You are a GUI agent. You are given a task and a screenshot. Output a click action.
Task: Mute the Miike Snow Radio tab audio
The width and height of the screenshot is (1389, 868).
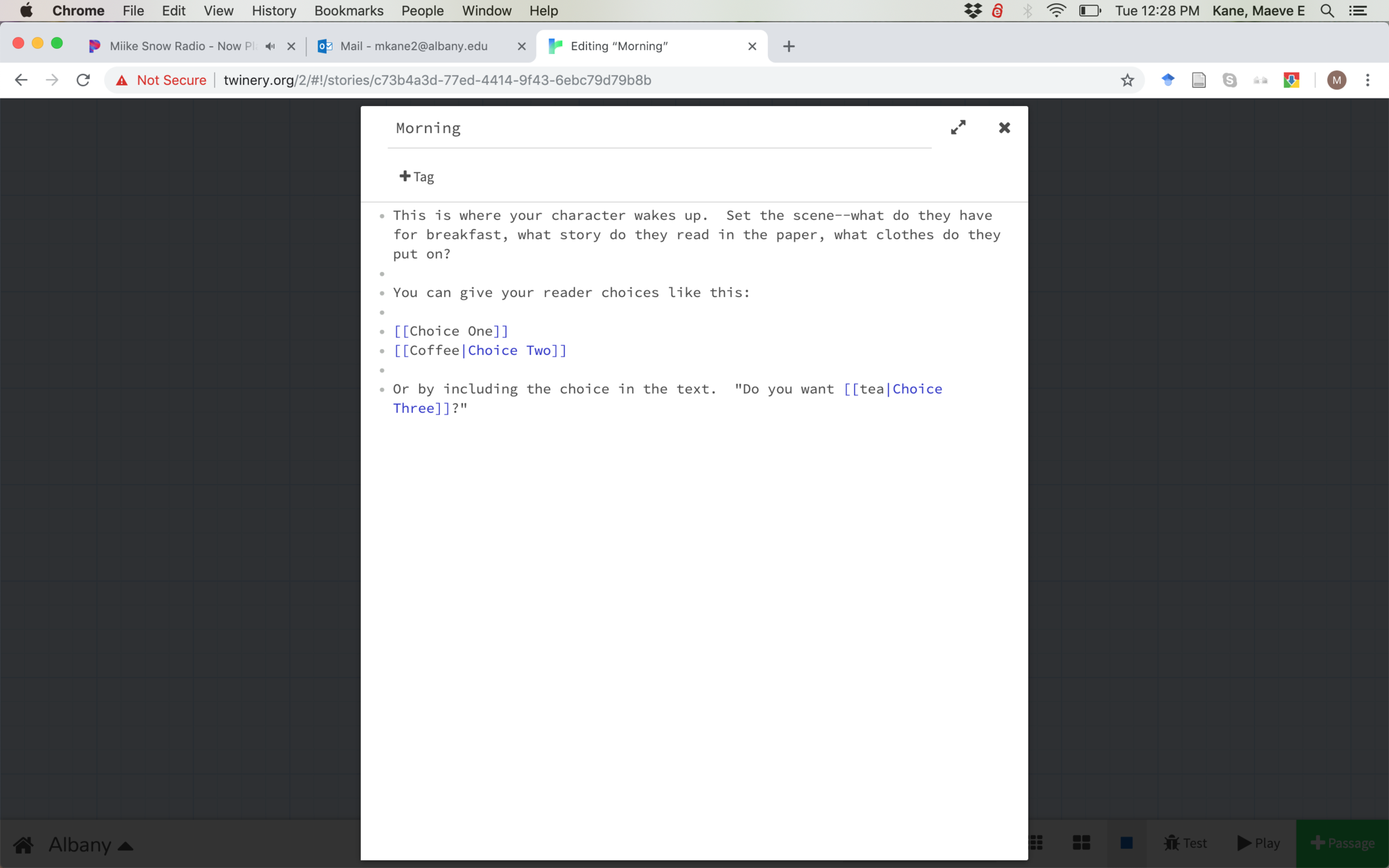(270, 46)
